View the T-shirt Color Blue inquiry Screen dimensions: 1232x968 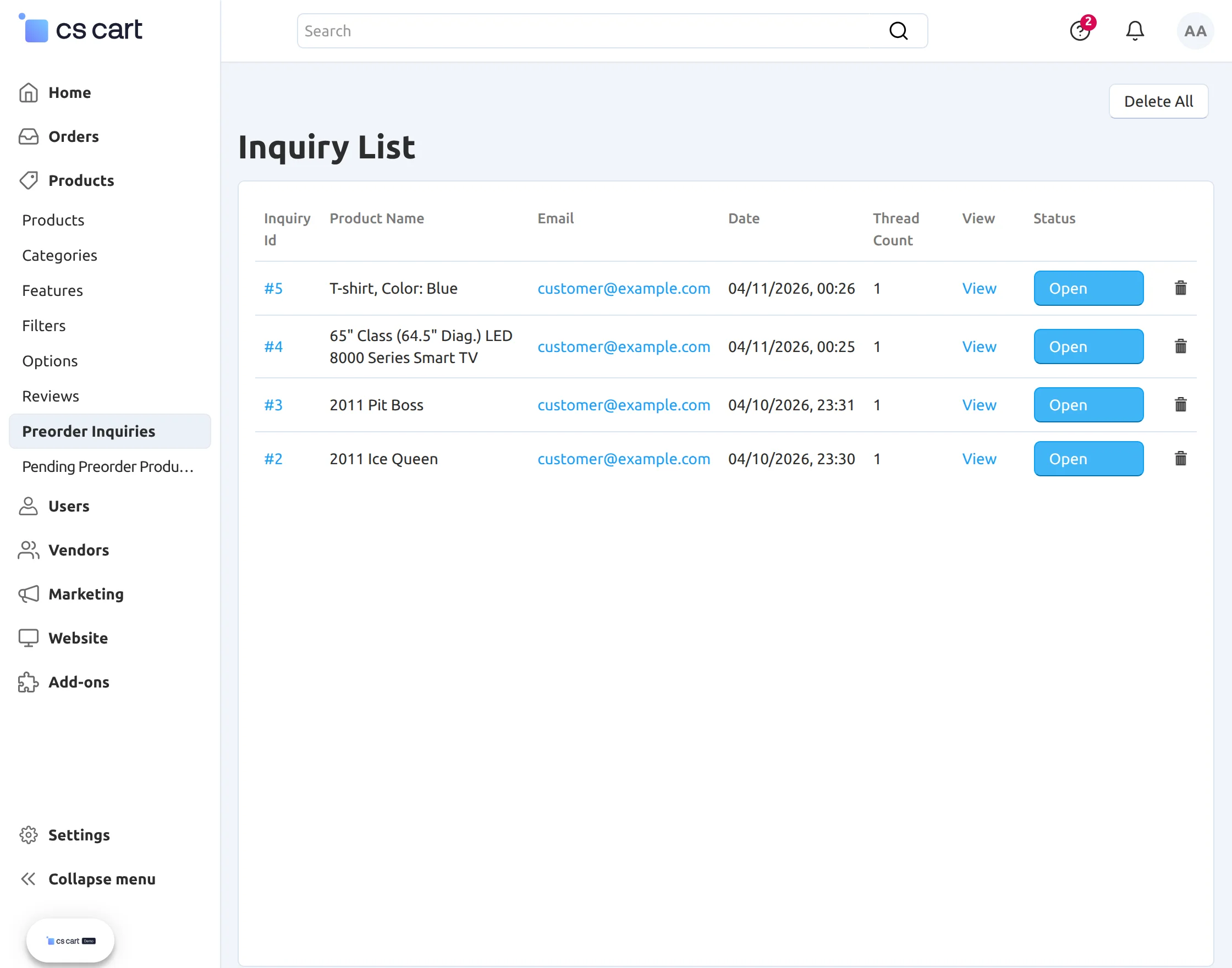point(979,288)
